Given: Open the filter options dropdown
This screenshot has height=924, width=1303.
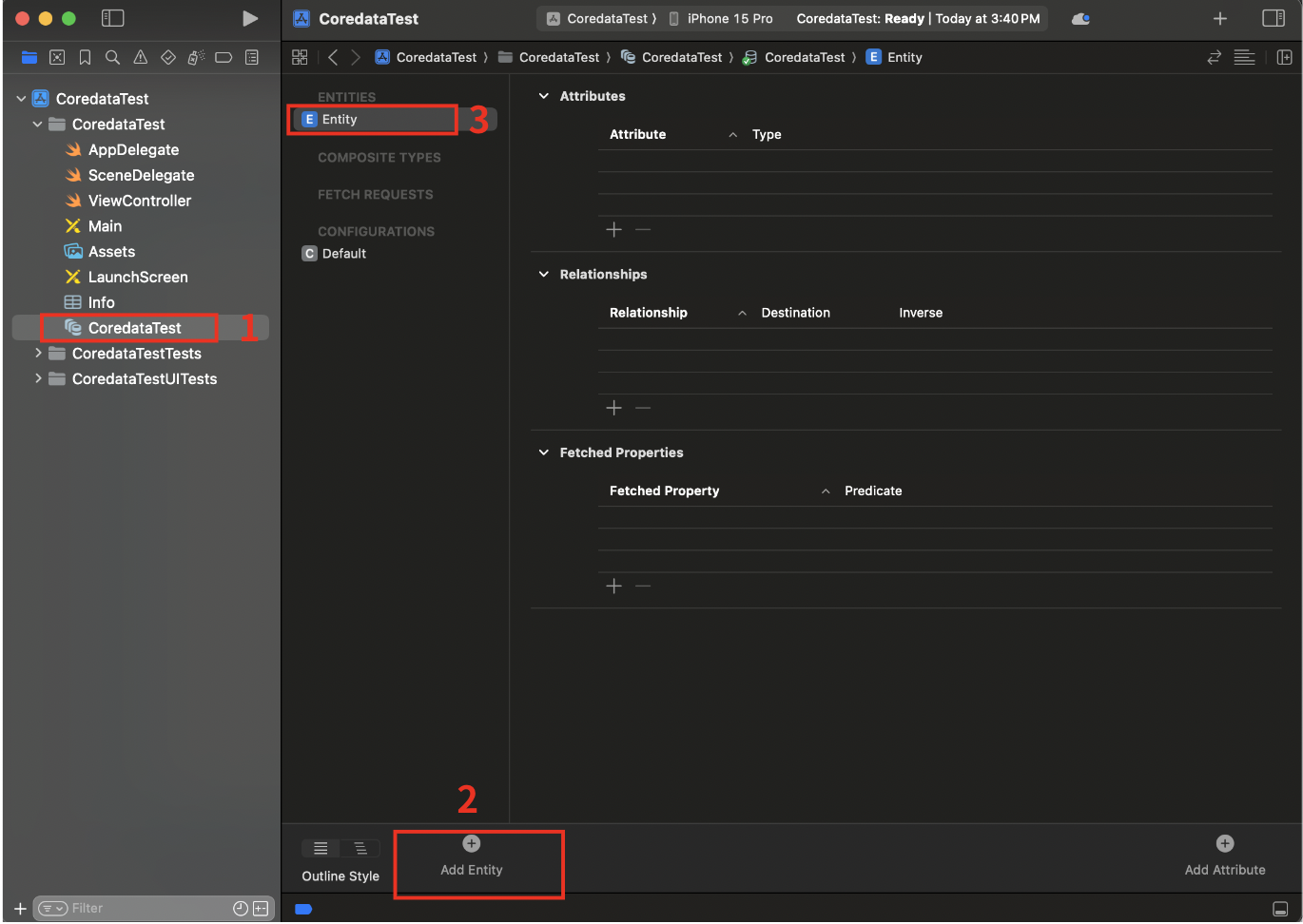Looking at the screenshot, I should 52,909.
